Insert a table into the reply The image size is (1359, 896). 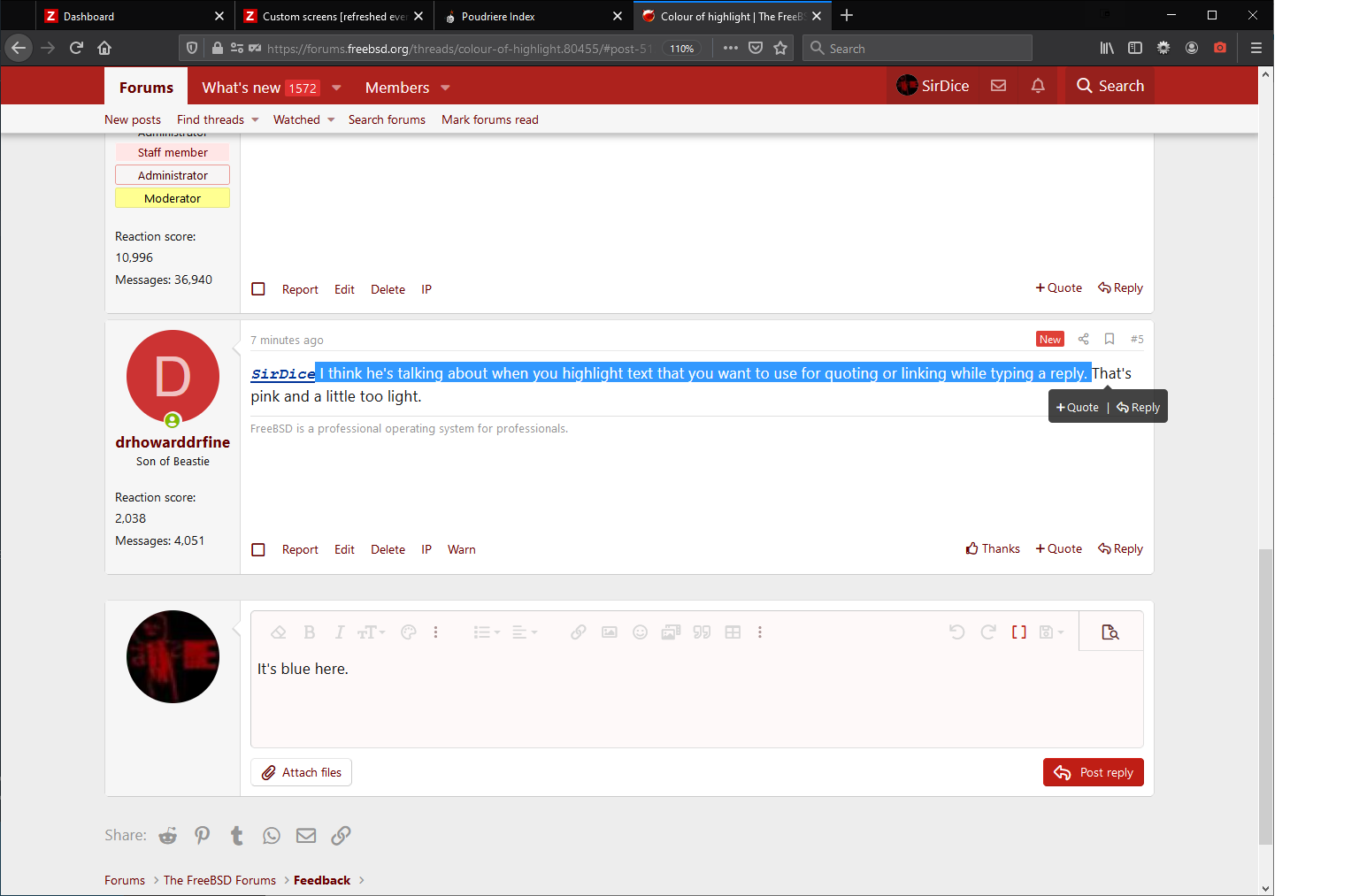[733, 632]
